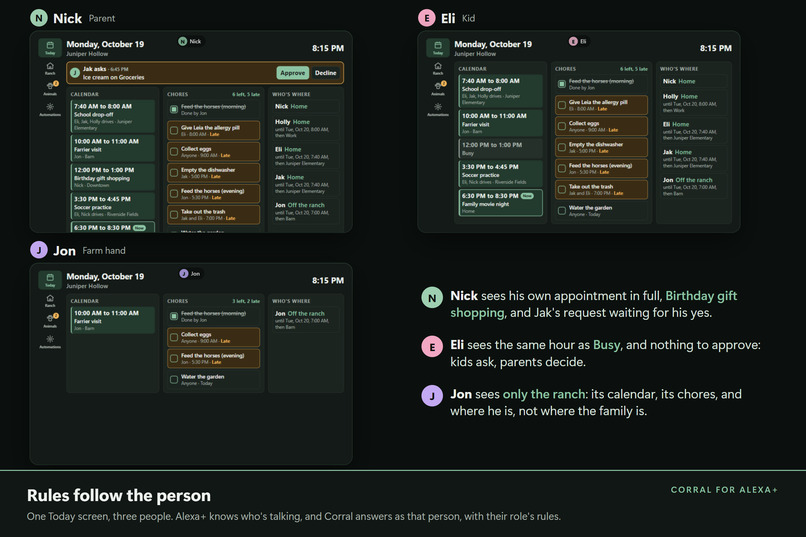Click the Nick user chip in Nick's panel header
This screenshot has width=806, height=537.
click(x=190, y=41)
